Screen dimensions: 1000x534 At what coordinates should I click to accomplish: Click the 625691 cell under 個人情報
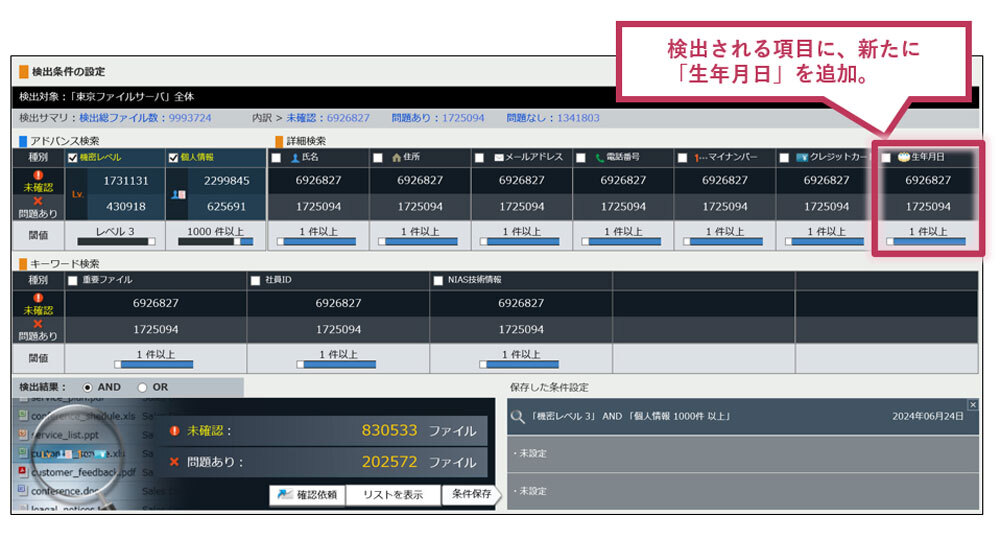pos(226,207)
